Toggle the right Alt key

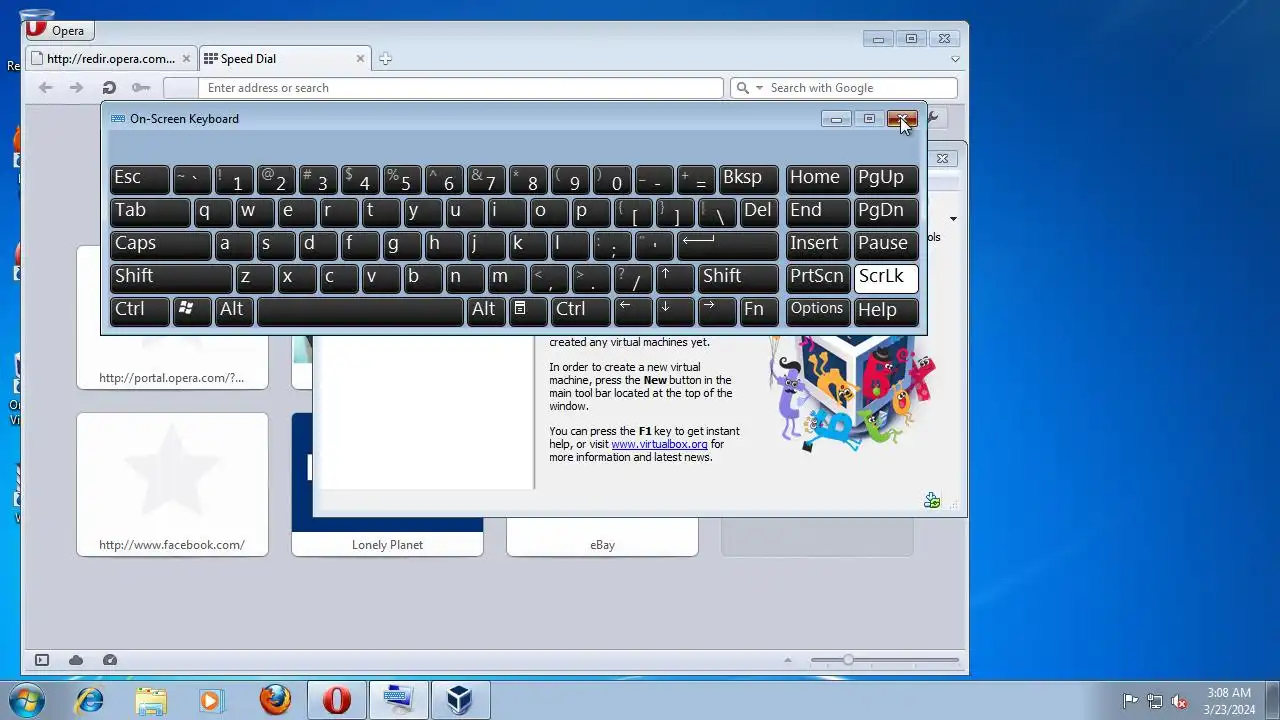click(x=486, y=310)
